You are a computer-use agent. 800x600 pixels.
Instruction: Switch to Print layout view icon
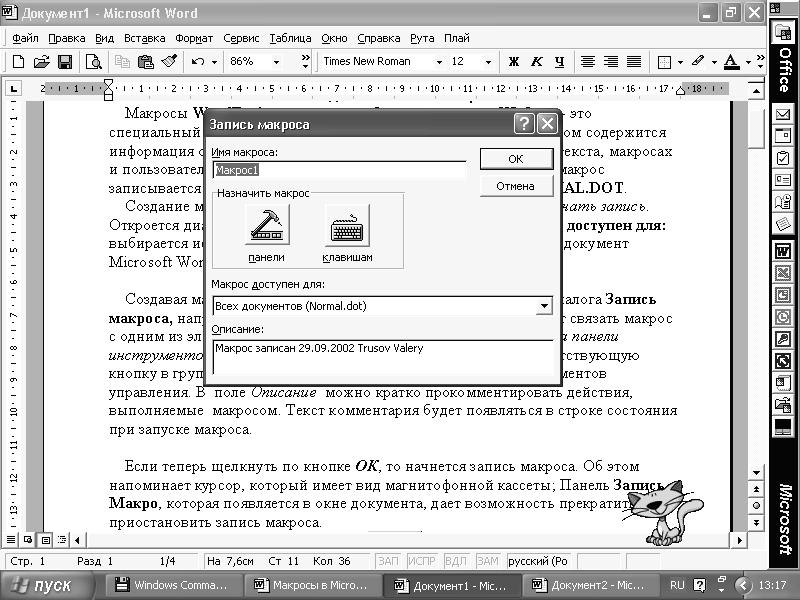[46, 539]
